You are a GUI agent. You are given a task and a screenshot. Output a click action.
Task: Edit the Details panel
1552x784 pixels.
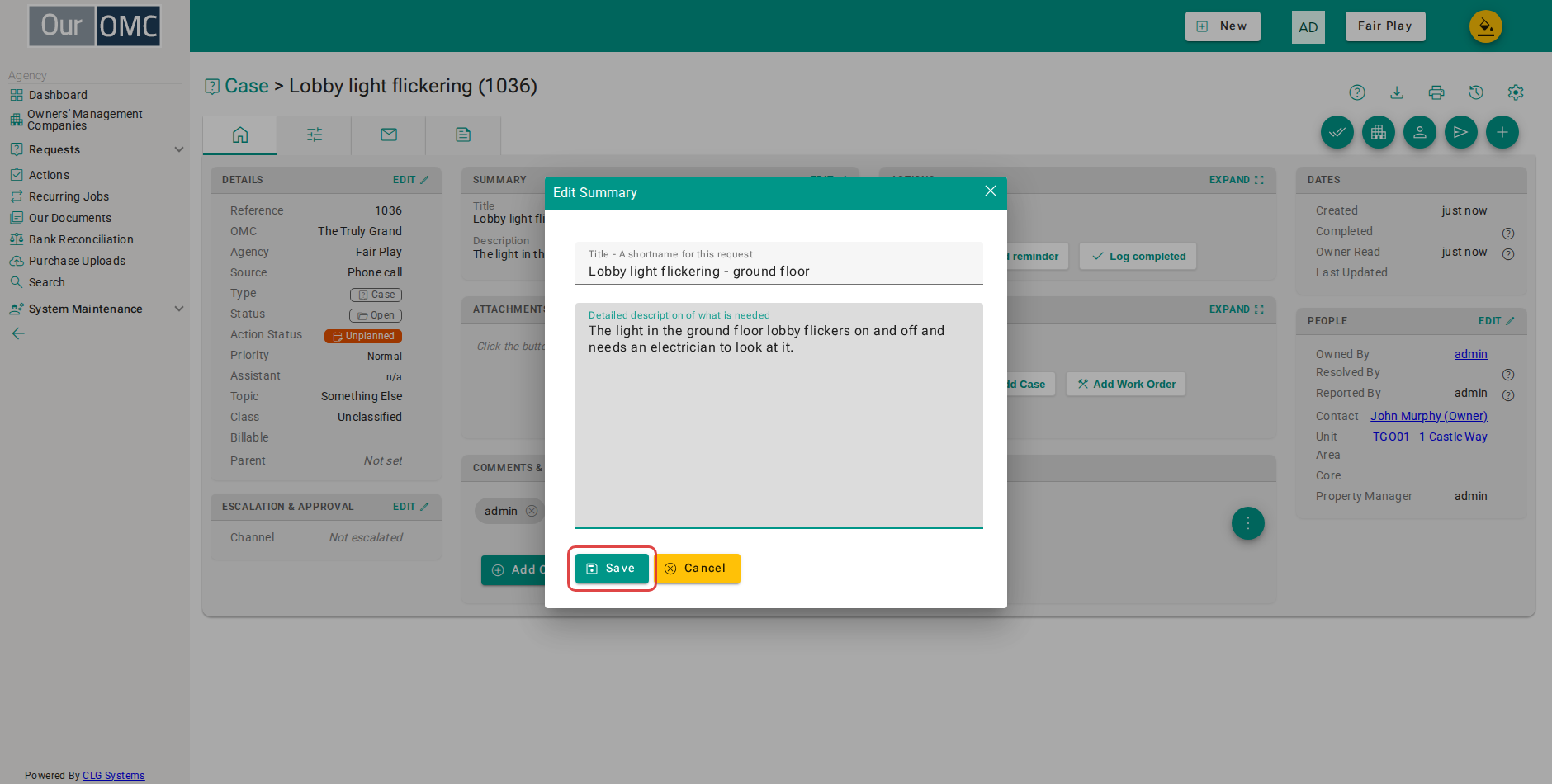point(410,180)
